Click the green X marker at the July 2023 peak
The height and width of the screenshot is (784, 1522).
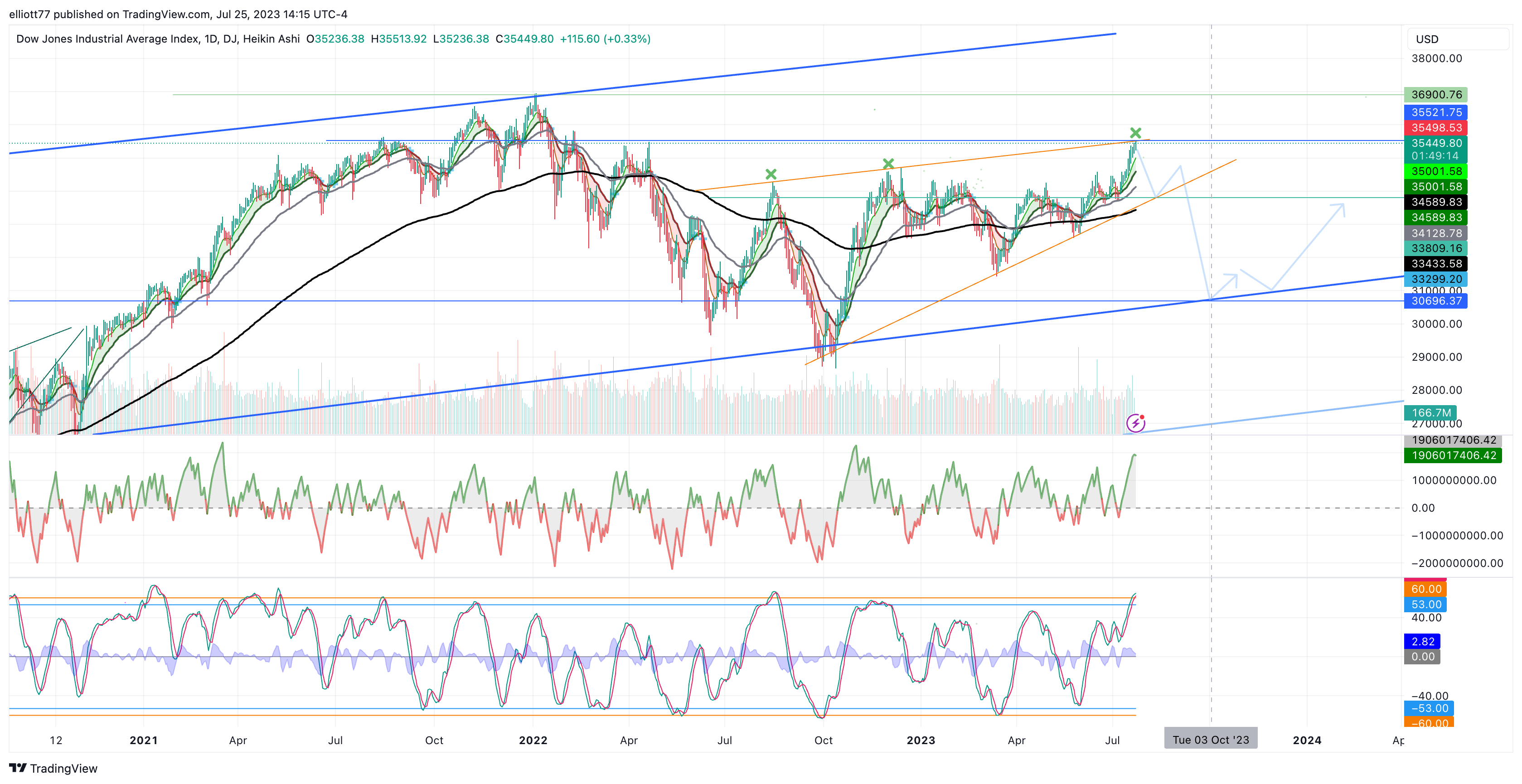click(1135, 133)
